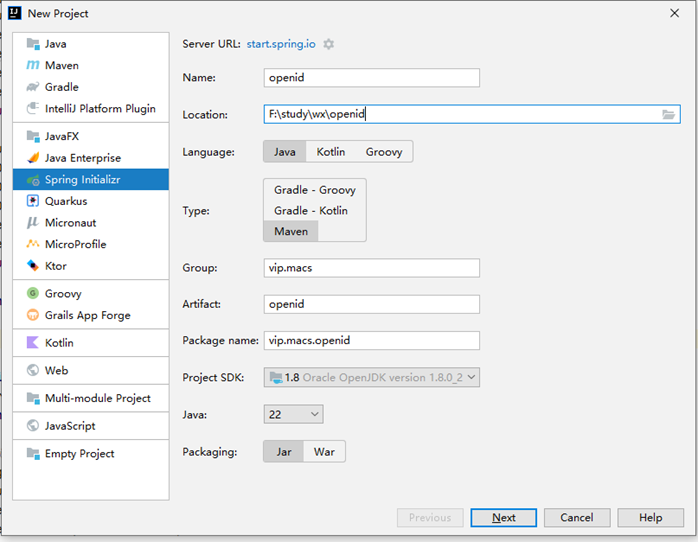
Task: Switch Language to Kotlin
Action: (x=331, y=152)
